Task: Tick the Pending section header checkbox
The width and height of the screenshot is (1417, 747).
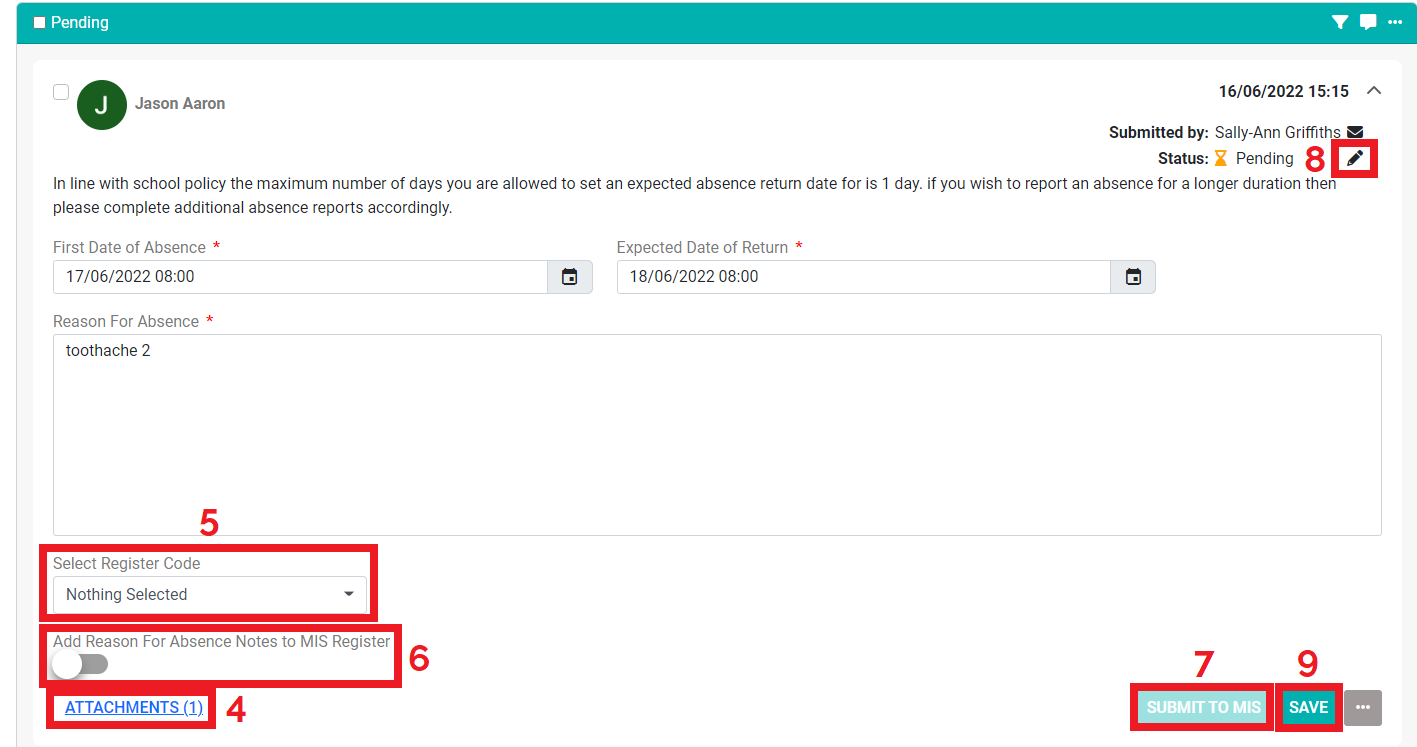Action: tap(40, 23)
